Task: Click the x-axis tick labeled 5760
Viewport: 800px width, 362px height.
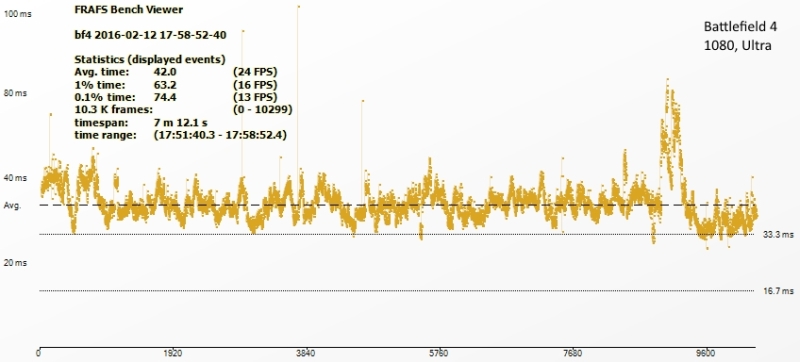Action: pyautogui.click(x=439, y=353)
